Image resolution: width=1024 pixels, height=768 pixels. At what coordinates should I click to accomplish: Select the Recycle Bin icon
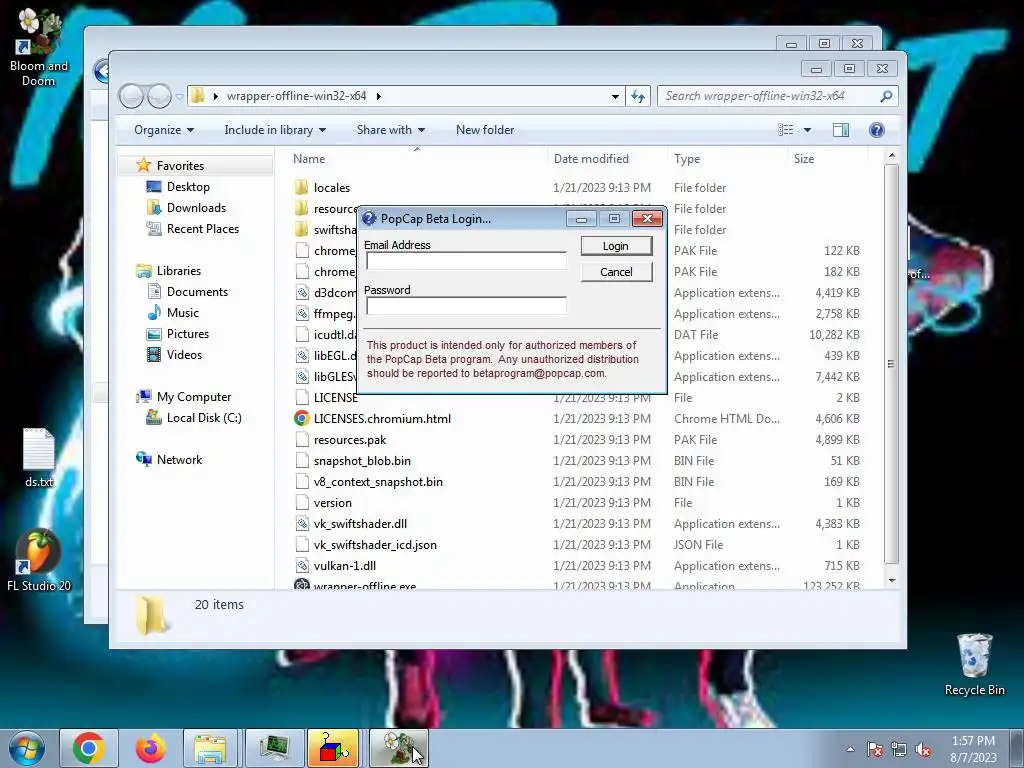[974, 664]
